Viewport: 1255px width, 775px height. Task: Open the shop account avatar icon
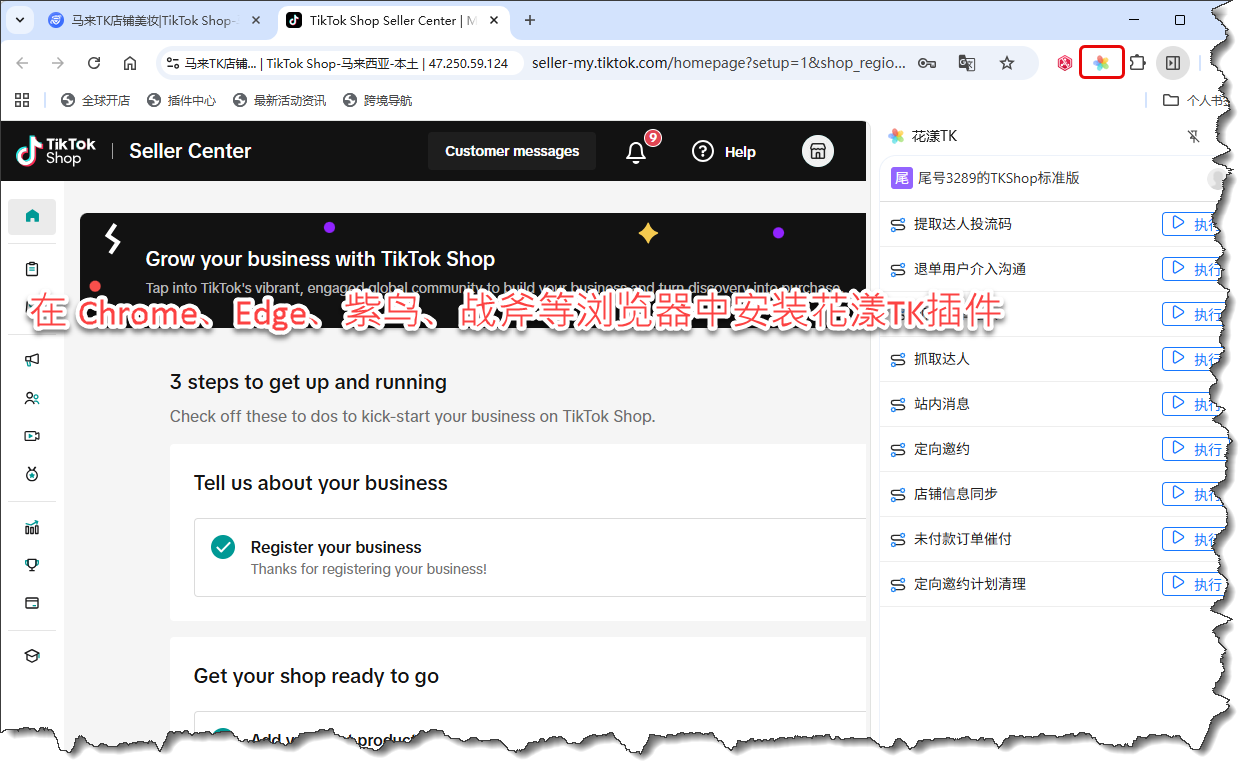[818, 151]
